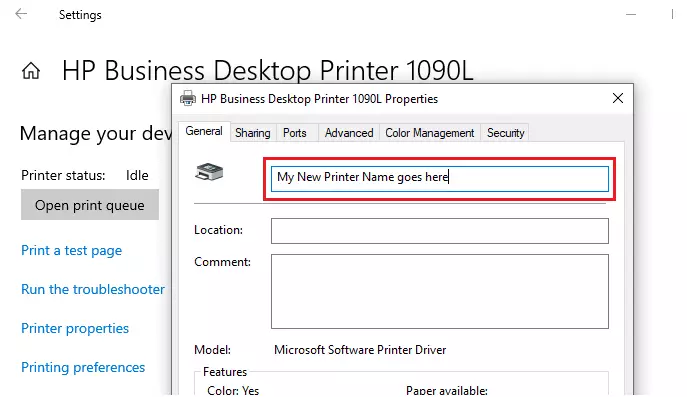Close the Printer Properties dialog
This screenshot has height=397, width=687.
(618, 98)
